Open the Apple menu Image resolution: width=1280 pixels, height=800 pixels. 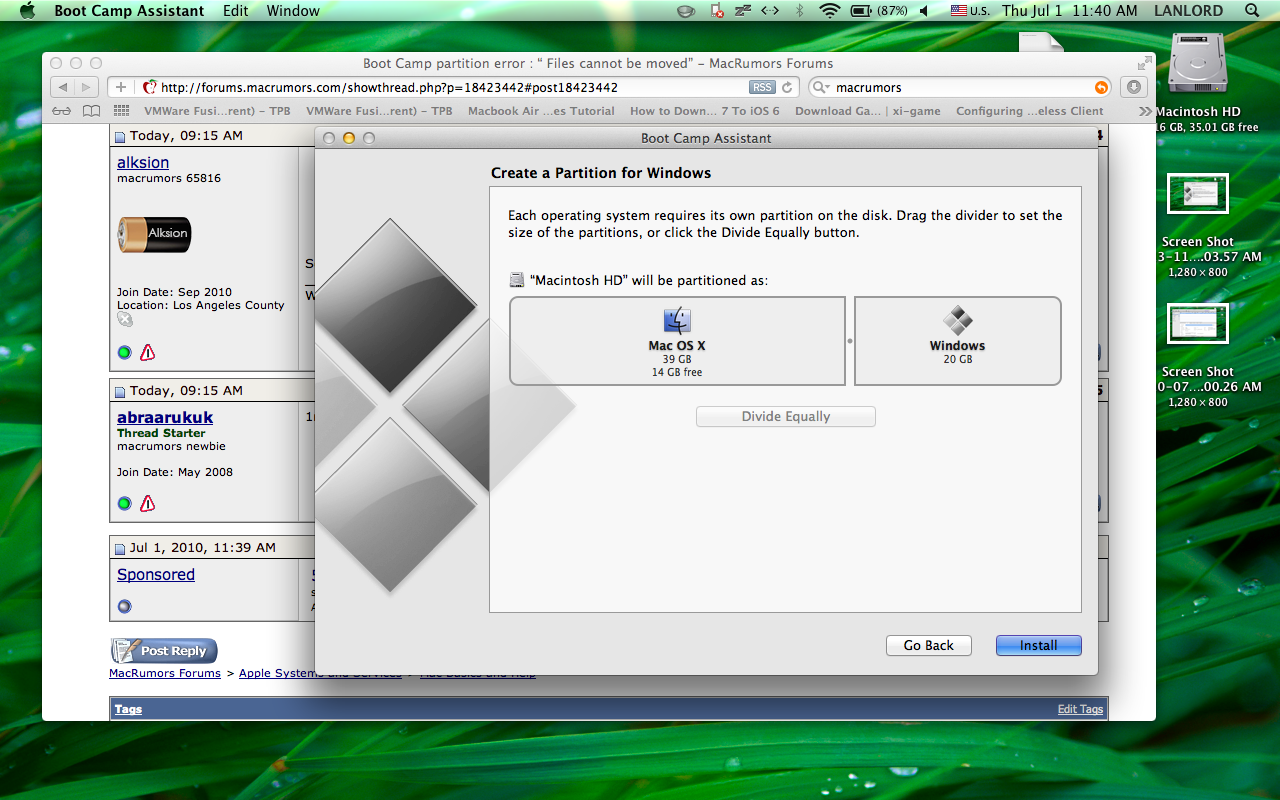(27, 11)
